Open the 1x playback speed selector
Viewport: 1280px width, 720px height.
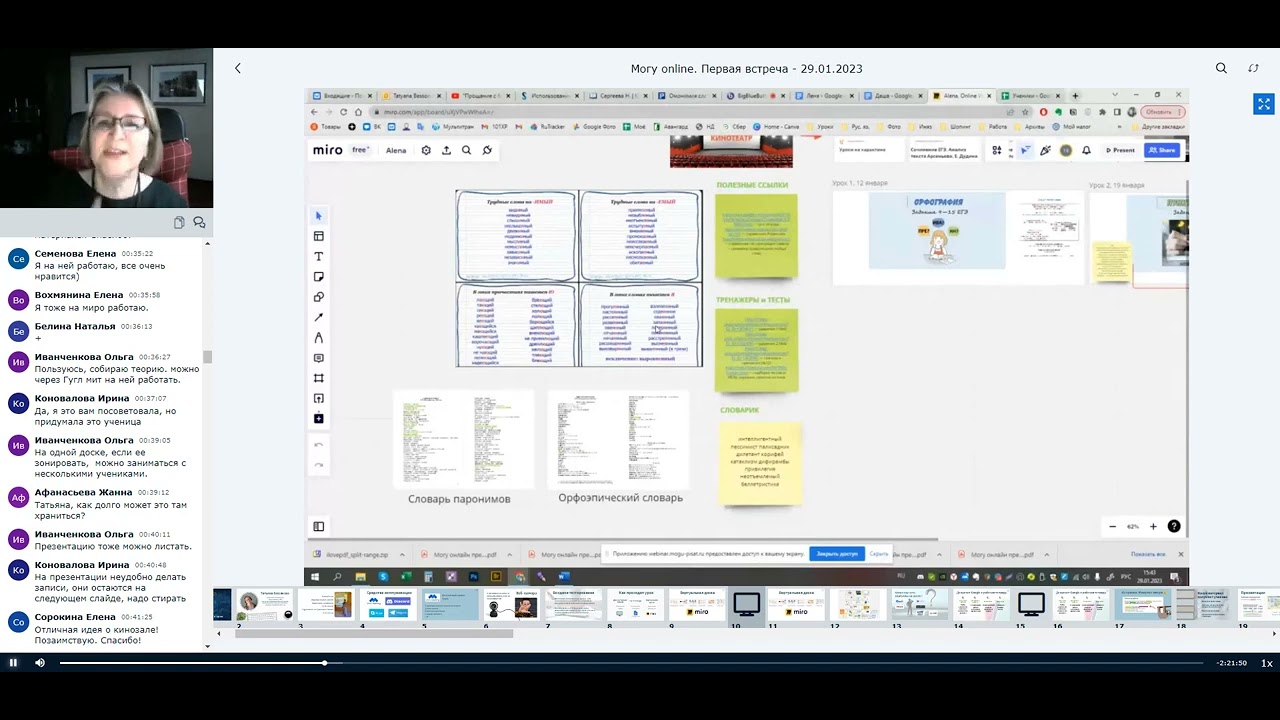1267,663
